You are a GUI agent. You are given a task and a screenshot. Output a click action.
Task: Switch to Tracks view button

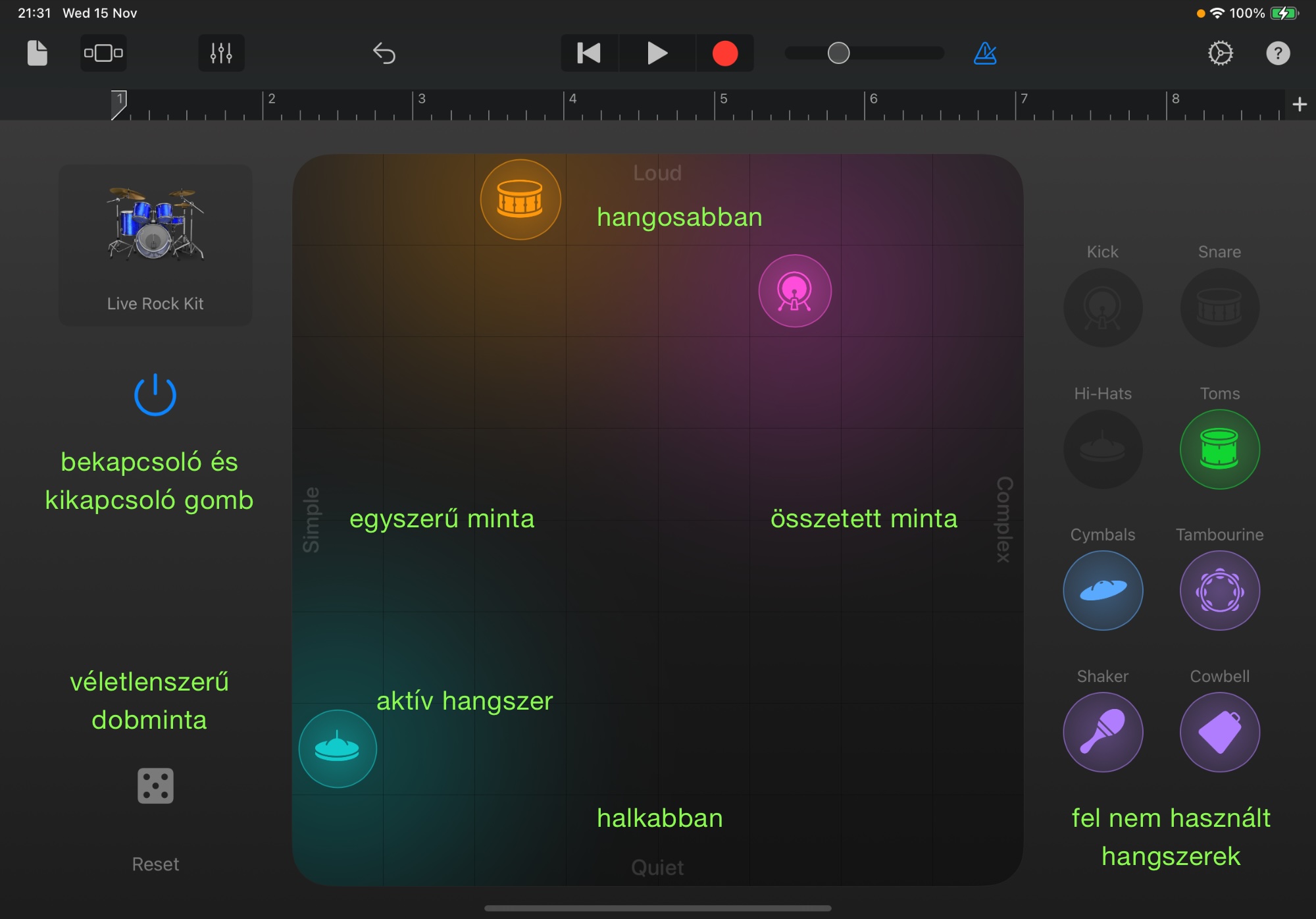[x=103, y=53]
